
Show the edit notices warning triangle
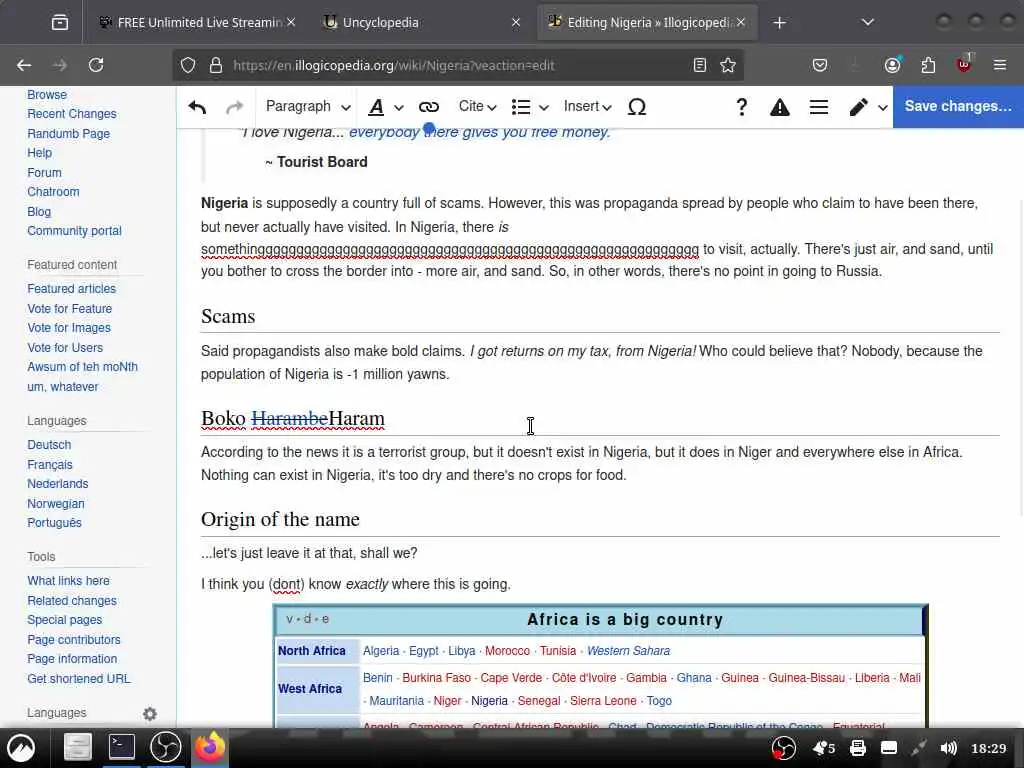click(779, 107)
